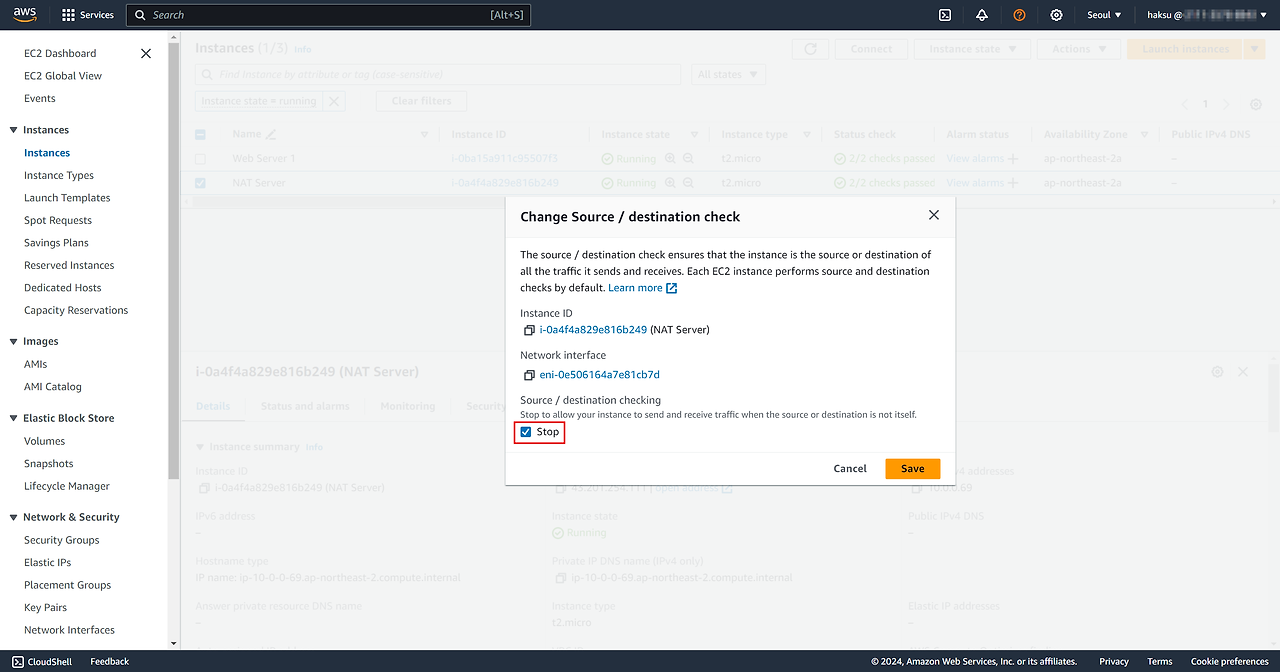This screenshot has width=1280, height=672.
Task: Toggle the NAT Server row checkbox
Action: (201, 183)
